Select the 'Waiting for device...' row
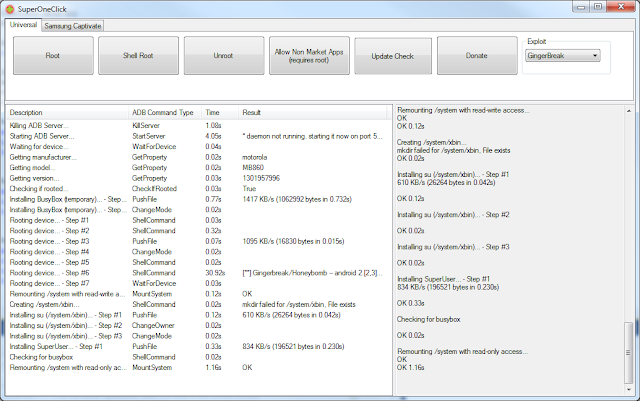 coord(197,147)
